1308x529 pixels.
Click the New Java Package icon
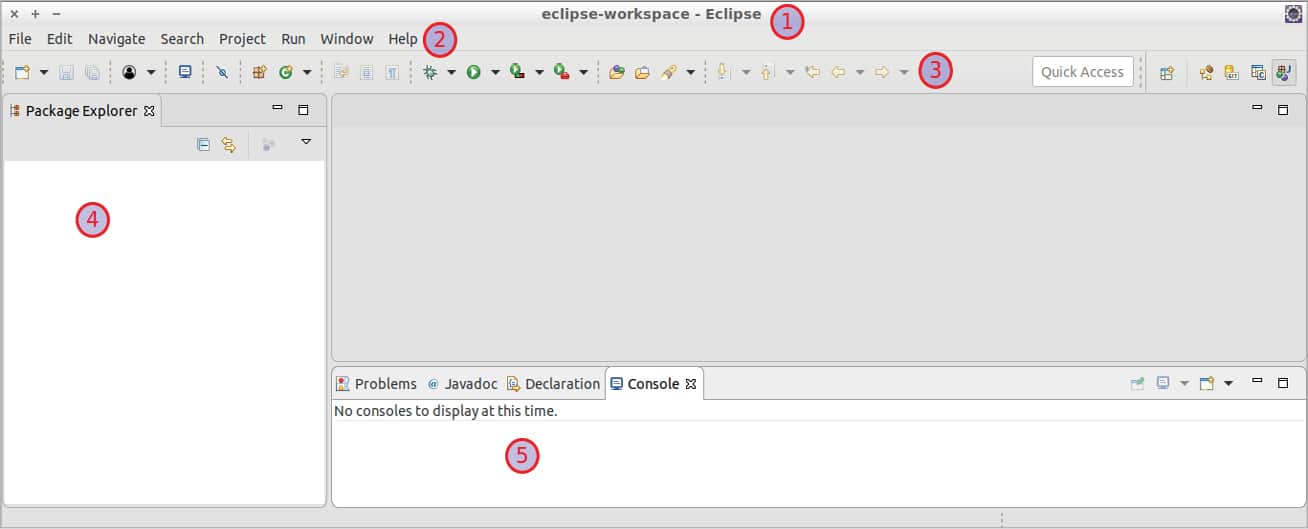pyautogui.click(x=260, y=72)
